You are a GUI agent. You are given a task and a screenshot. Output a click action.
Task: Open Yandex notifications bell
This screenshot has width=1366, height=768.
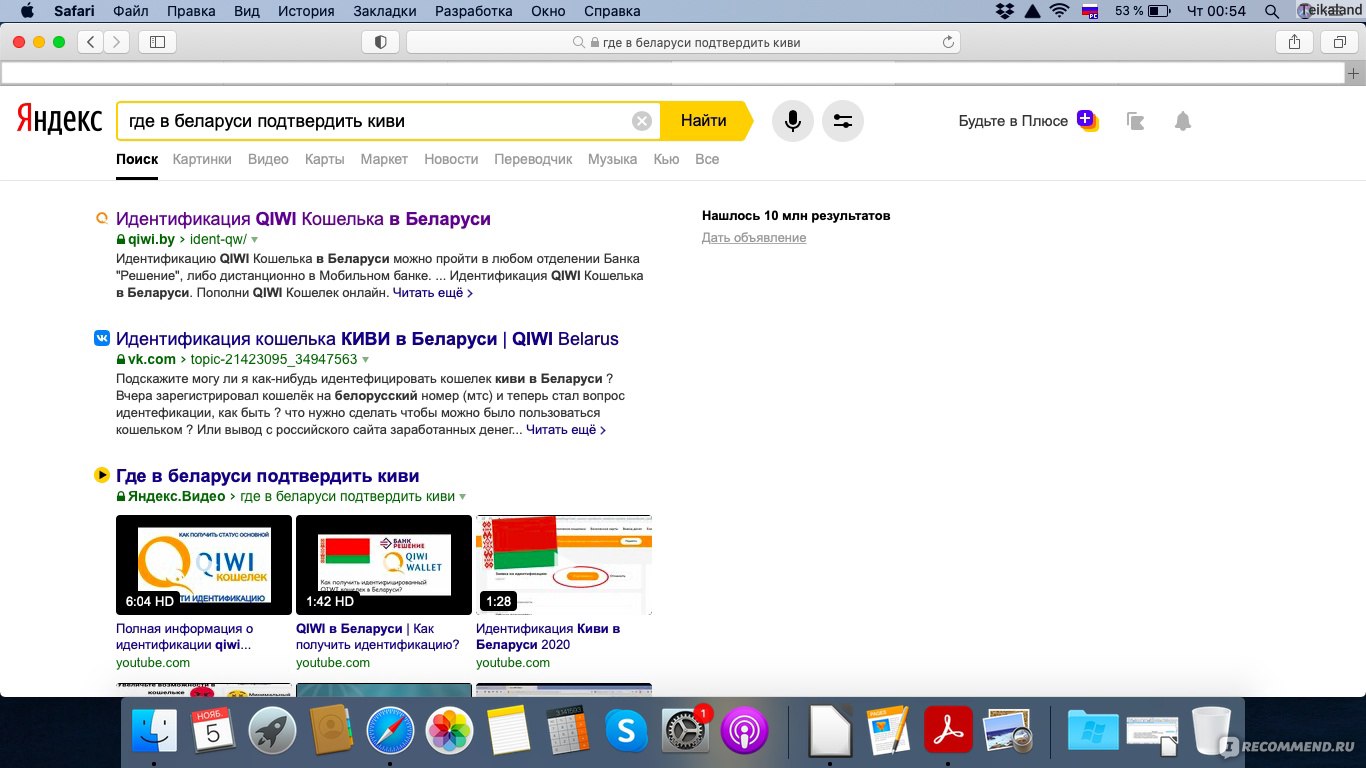[1183, 121]
